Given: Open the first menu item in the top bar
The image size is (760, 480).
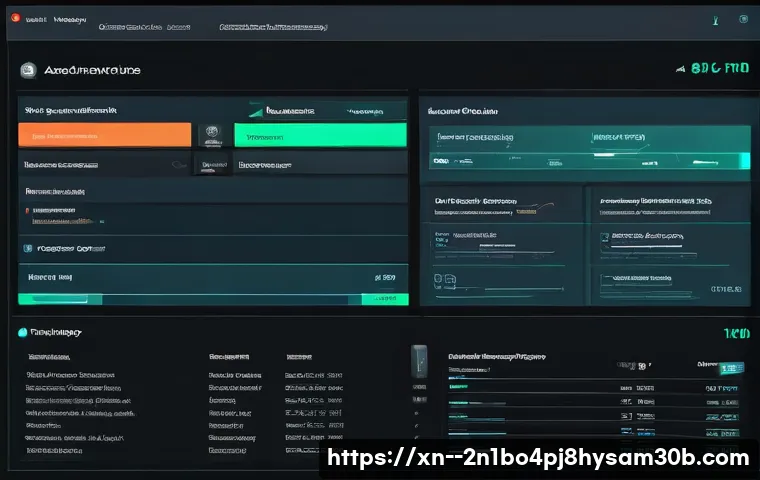Looking at the screenshot, I should coord(36,20).
